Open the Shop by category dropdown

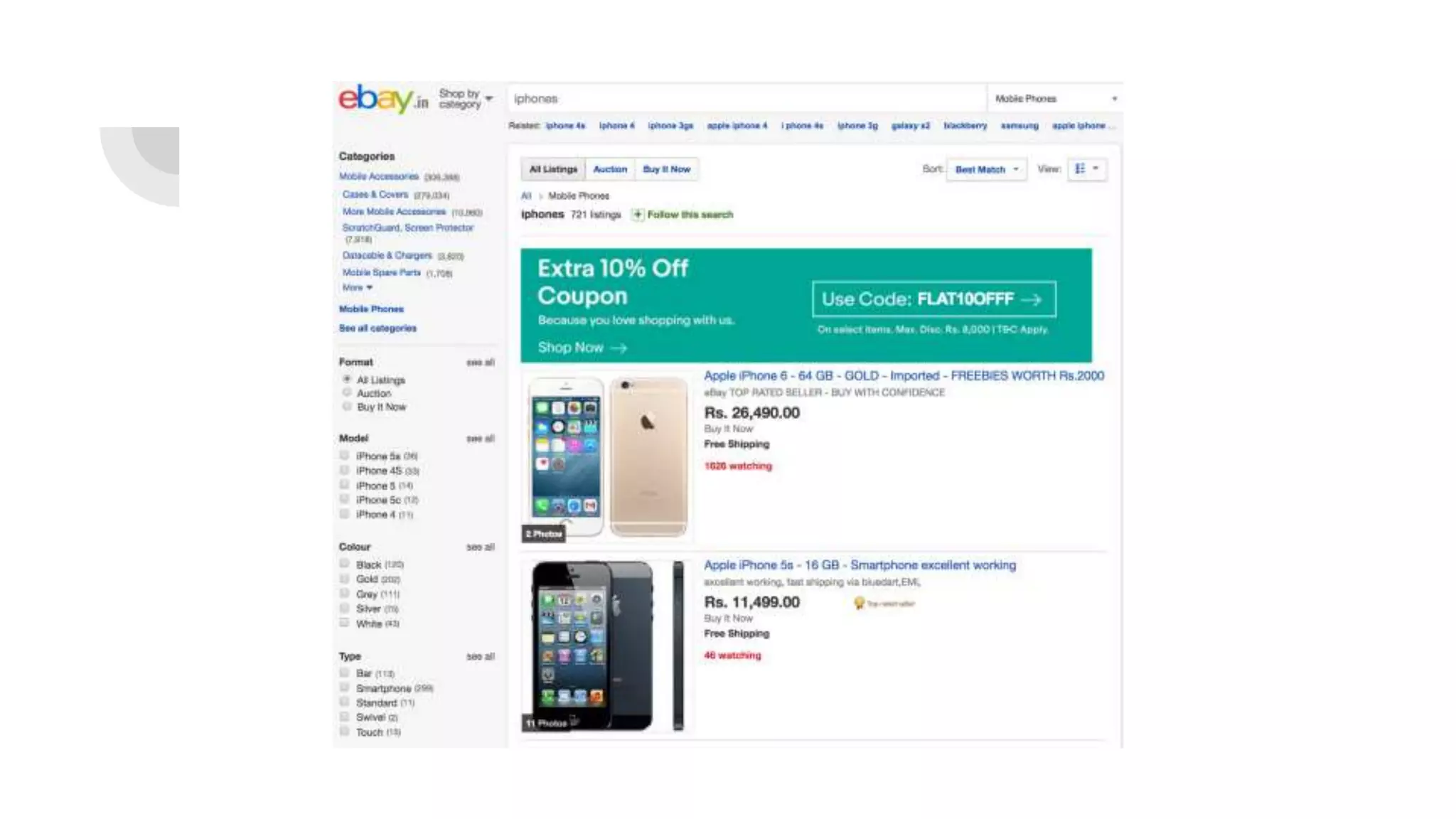pyautogui.click(x=466, y=99)
